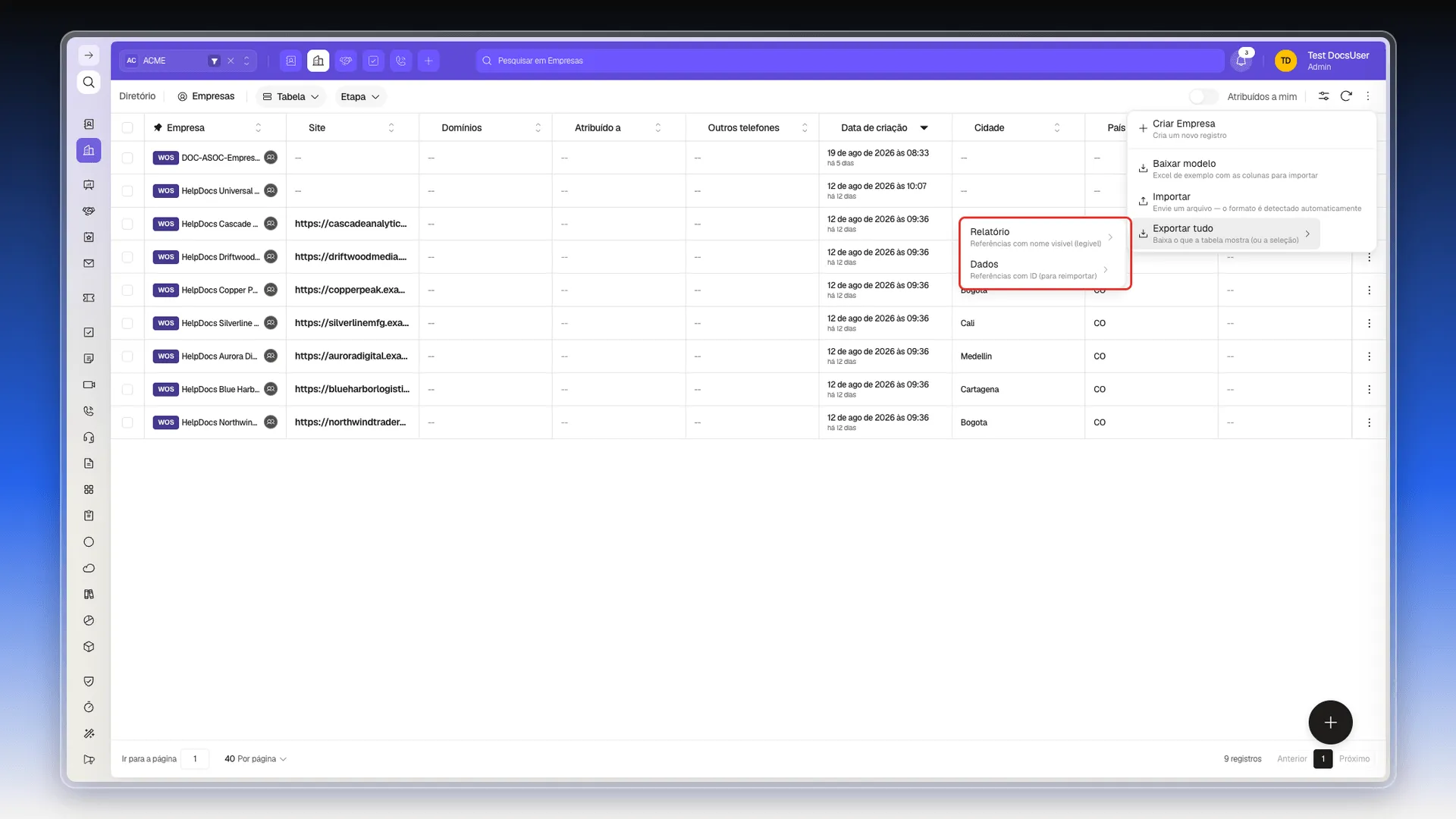Select checkbox for HelpDocs Universal row
The height and width of the screenshot is (819, 1456).
(127, 191)
